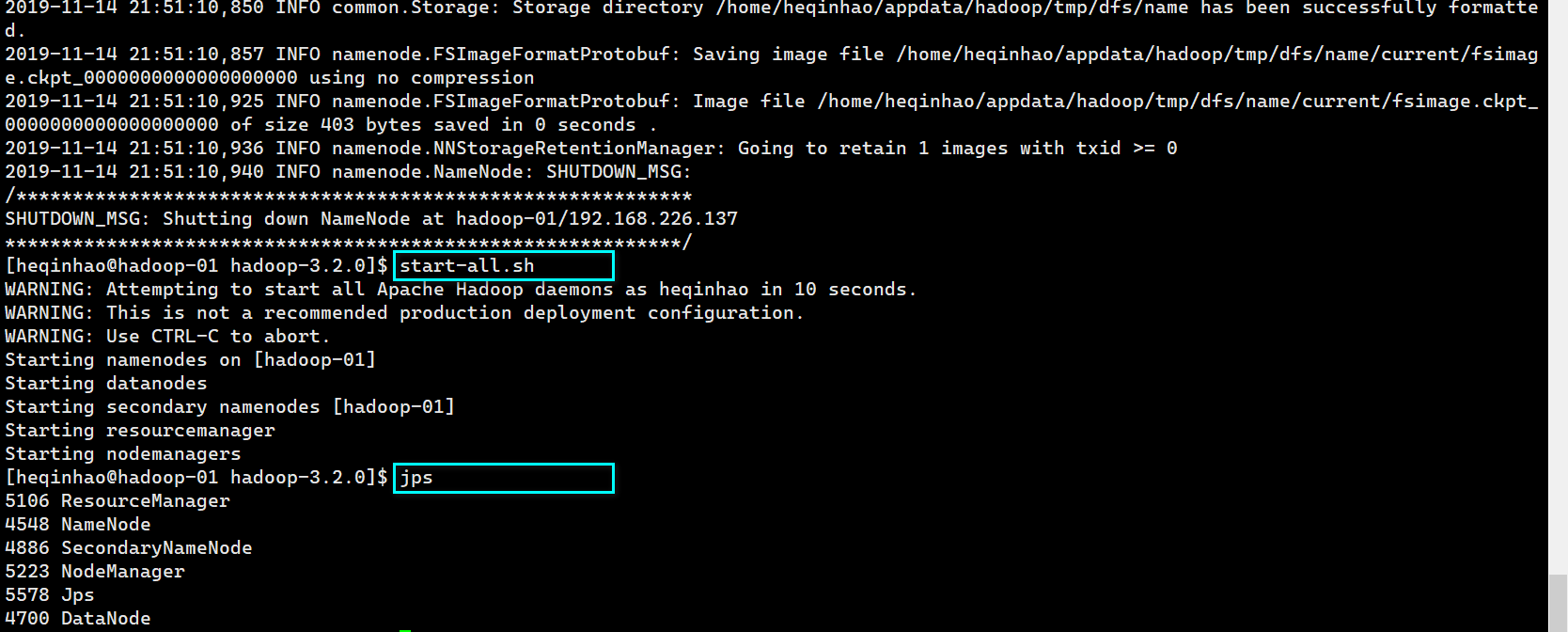
Task: Click the "Starting nodemanagers" line
Action: coord(123,454)
